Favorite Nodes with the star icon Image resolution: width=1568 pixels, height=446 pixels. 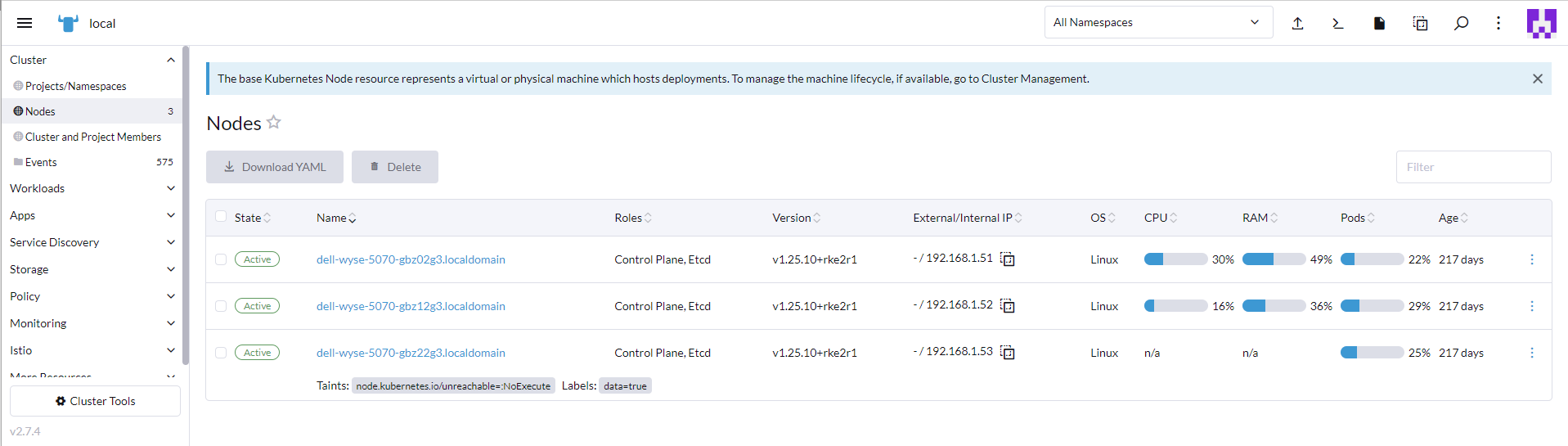(x=274, y=123)
